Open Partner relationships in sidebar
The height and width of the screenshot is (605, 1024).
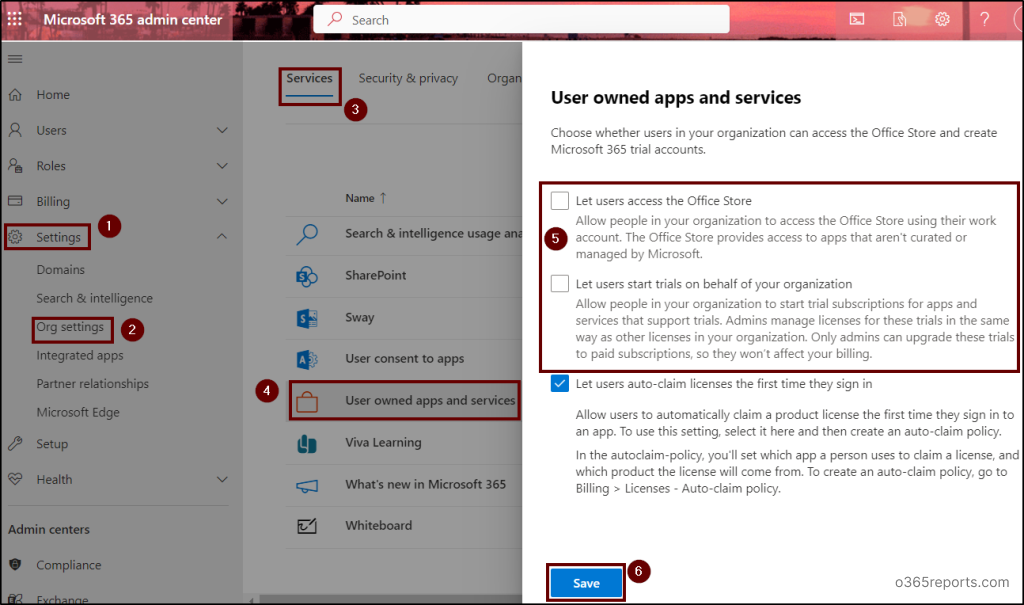[x=93, y=384]
